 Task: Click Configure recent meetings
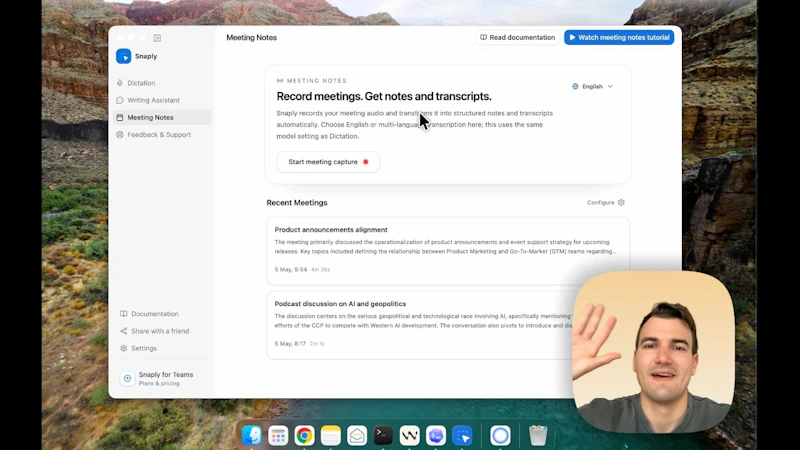tap(606, 203)
